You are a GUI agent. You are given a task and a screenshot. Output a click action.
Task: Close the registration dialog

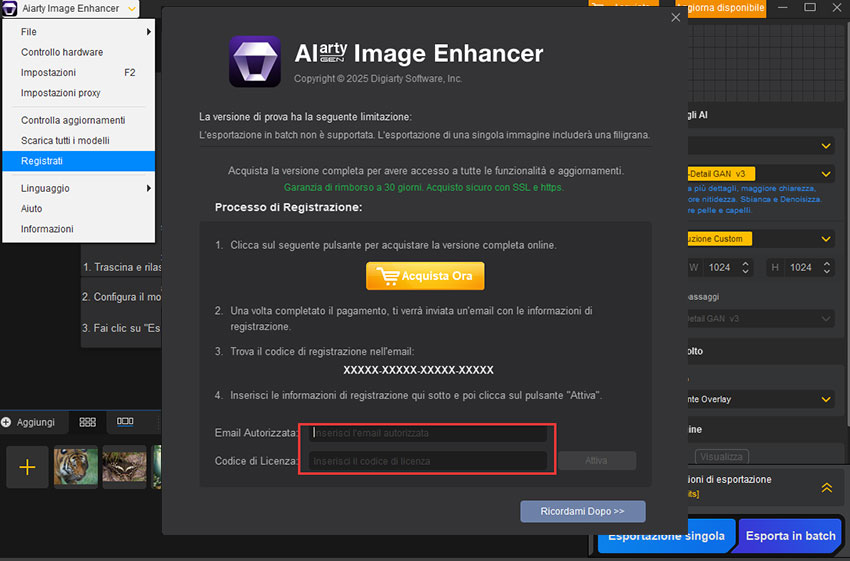(675, 17)
